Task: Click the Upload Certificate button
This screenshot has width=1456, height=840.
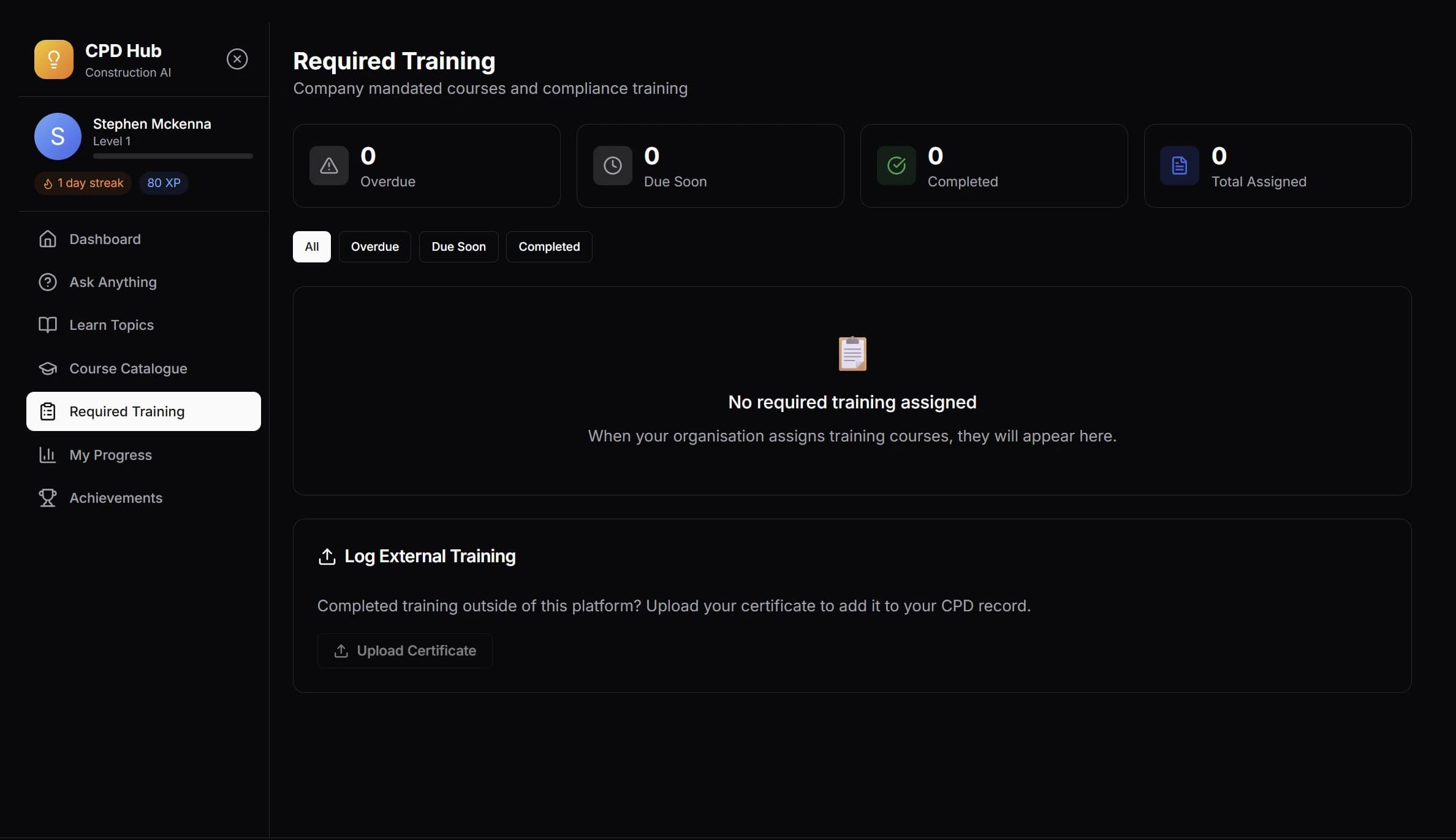Action: (404, 651)
